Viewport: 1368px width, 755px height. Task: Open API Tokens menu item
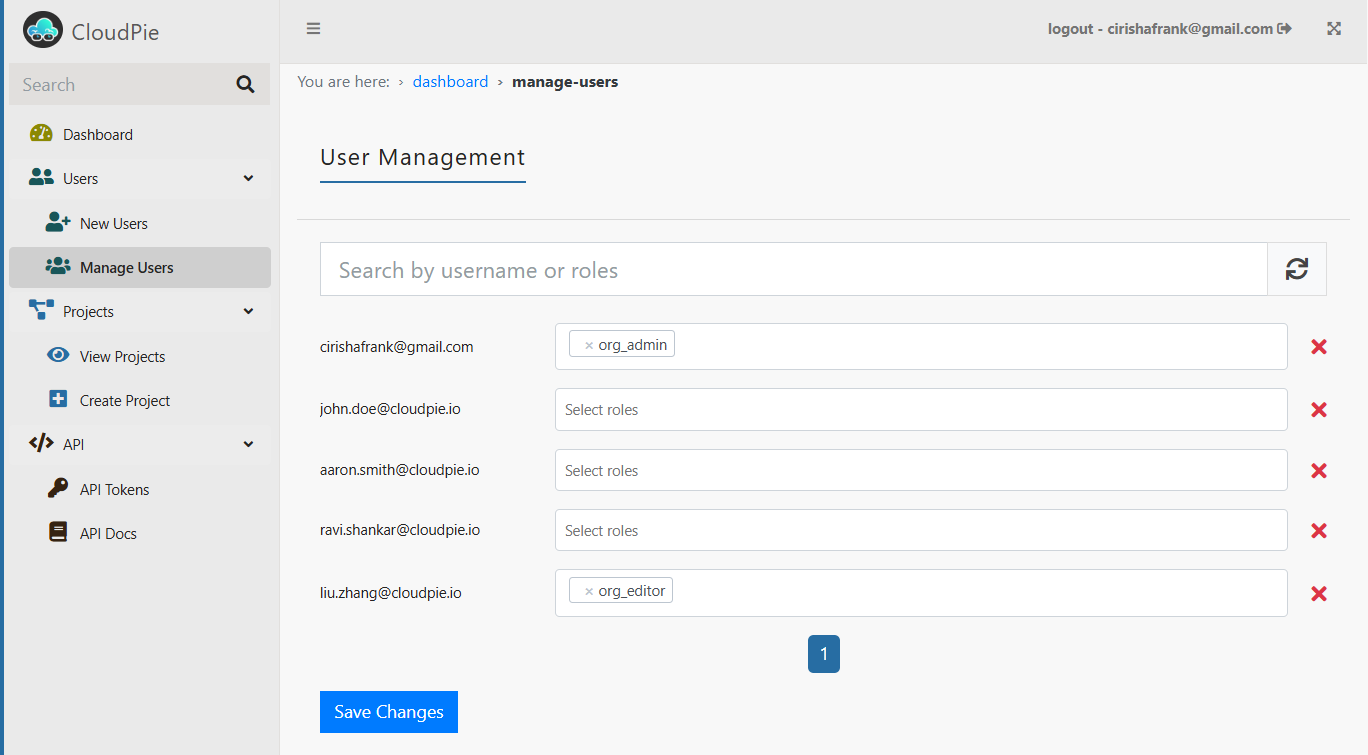(140, 489)
